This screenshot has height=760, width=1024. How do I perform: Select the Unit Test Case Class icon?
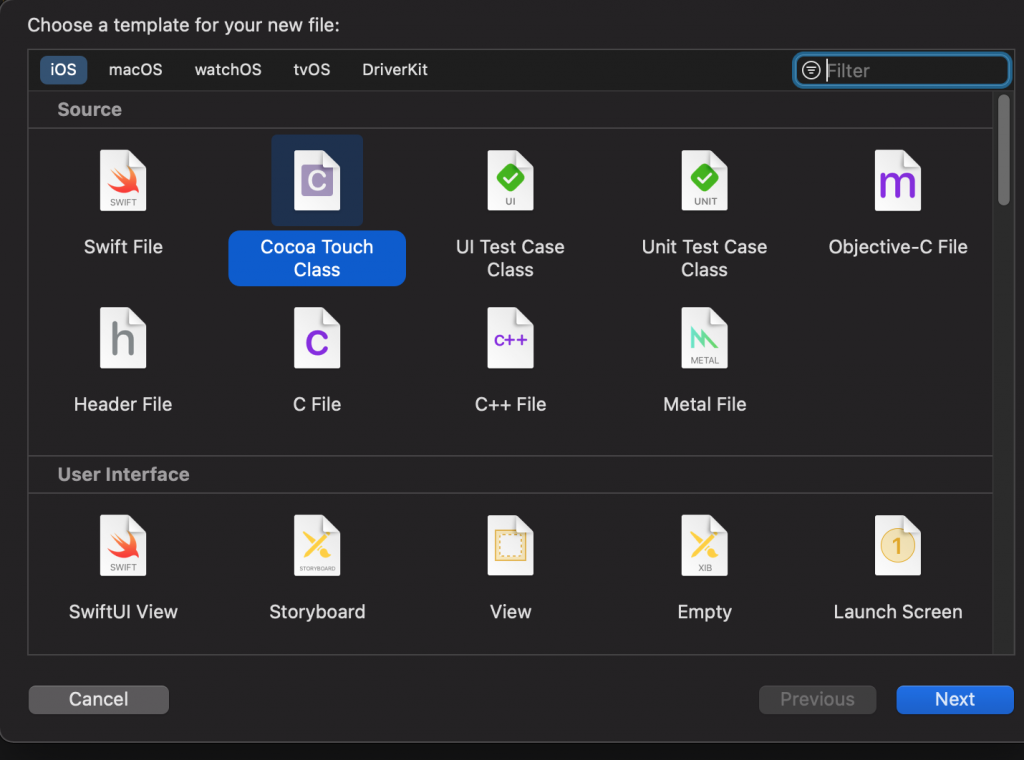pyautogui.click(x=704, y=181)
